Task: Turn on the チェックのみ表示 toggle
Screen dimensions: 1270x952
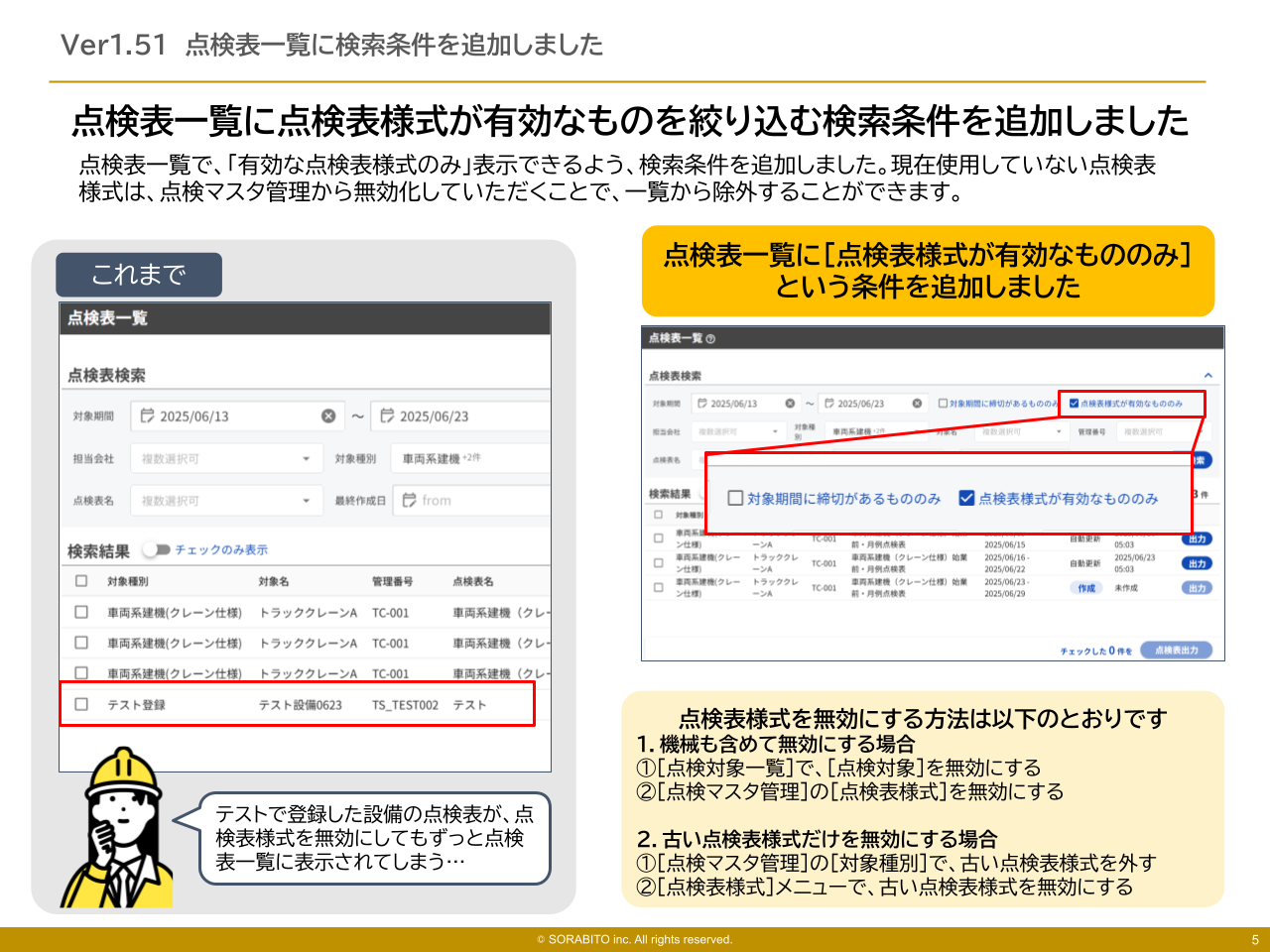Action: click(156, 550)
